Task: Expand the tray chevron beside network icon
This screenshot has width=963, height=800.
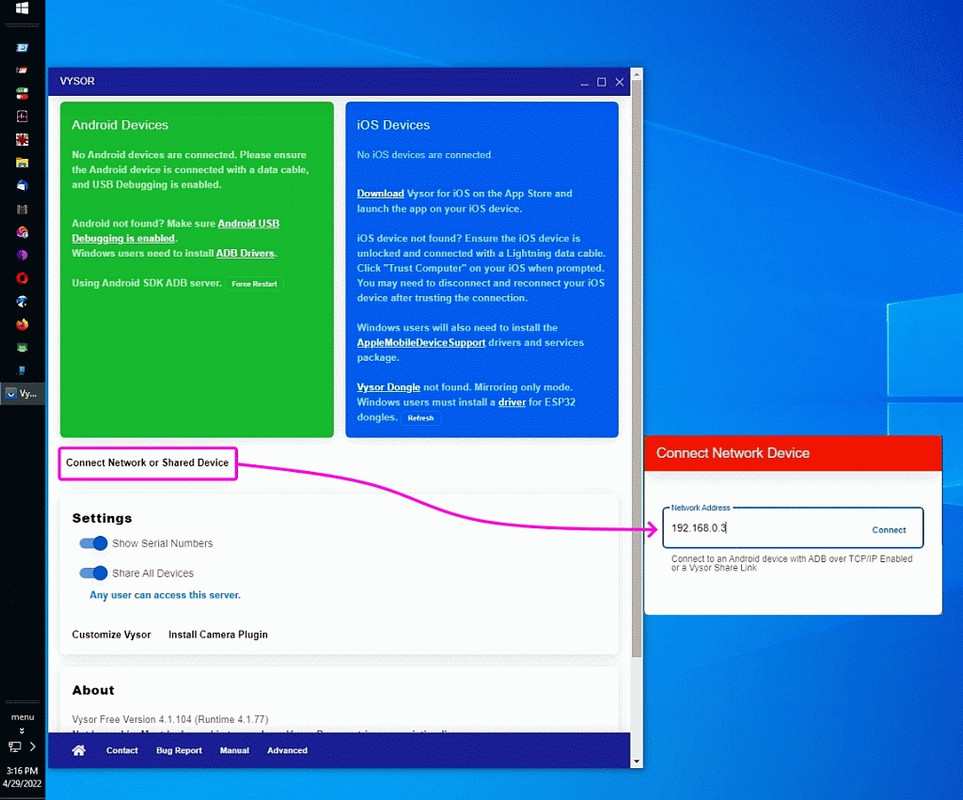Action: click(33, 747)
